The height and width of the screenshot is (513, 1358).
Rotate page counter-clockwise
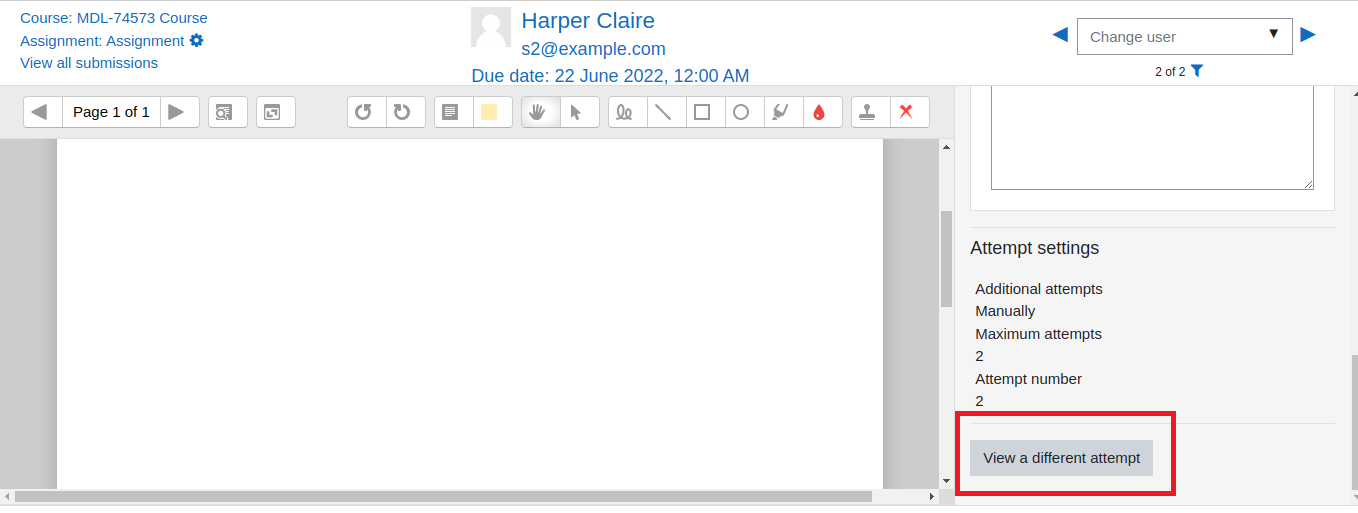[x=366, y=112]
